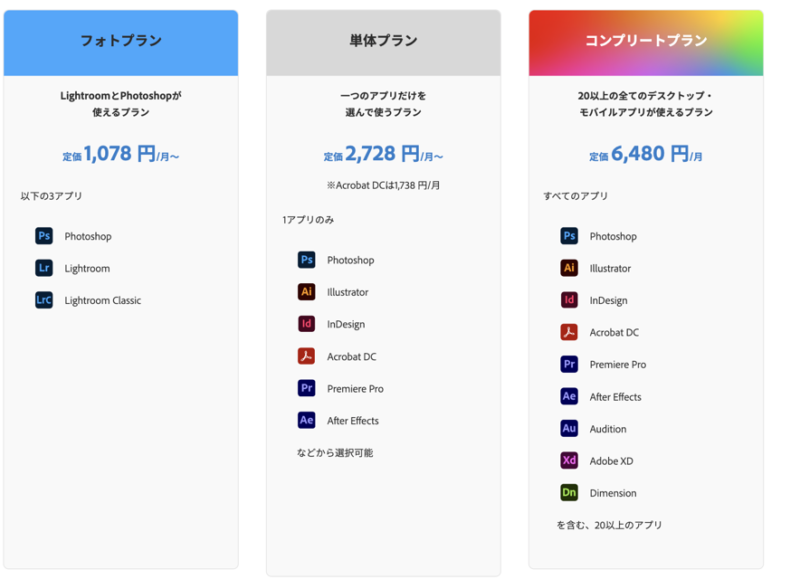Click Adobe XD icon in Complete plan
The width and height of the screenshot is (800, 579).
(x=569, y=460)
